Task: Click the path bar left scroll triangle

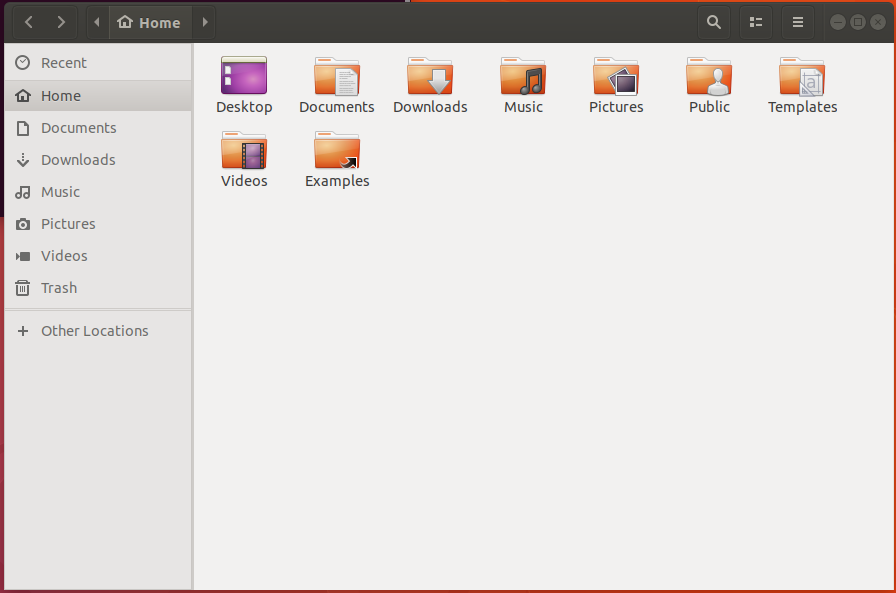Action: pos(97,22)
